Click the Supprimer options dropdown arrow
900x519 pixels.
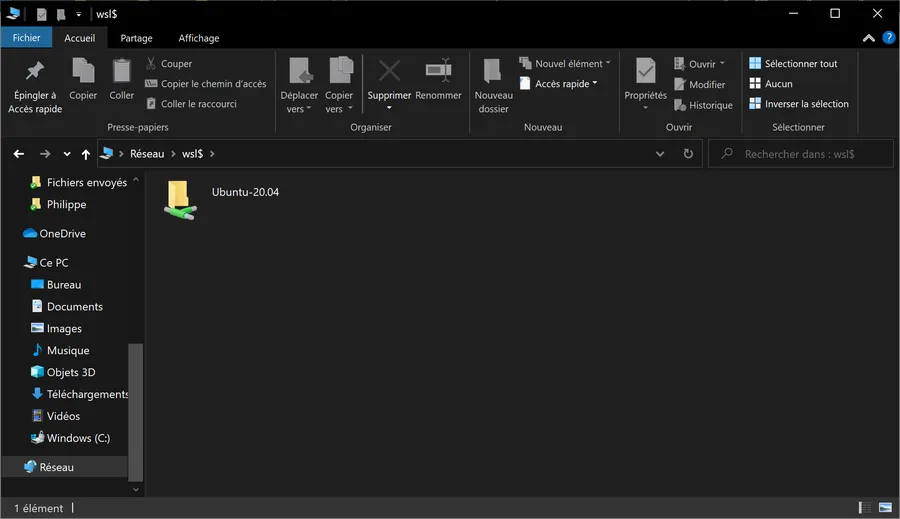(389, 108)
